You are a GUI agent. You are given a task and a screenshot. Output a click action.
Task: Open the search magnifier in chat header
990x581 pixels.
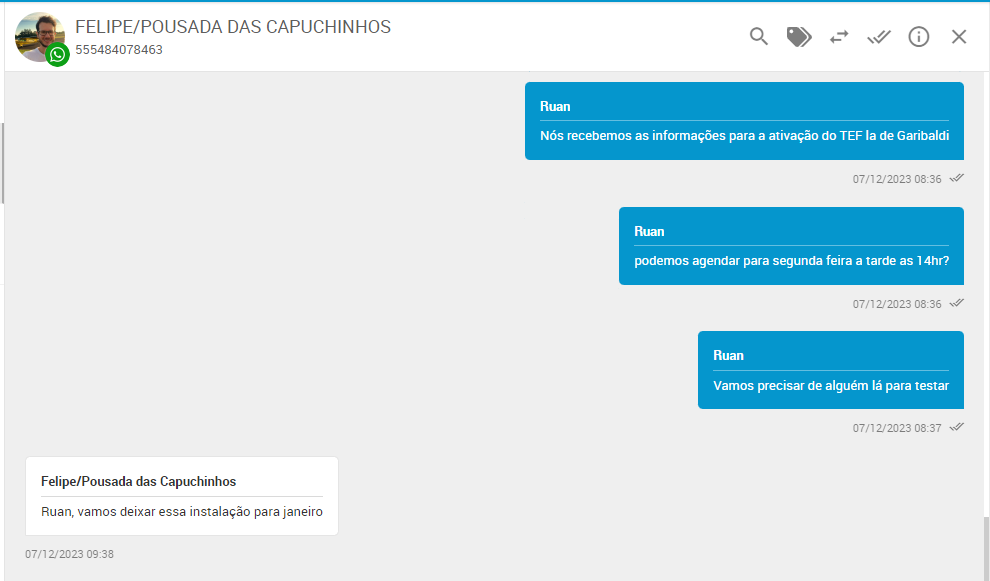(759, 37)
